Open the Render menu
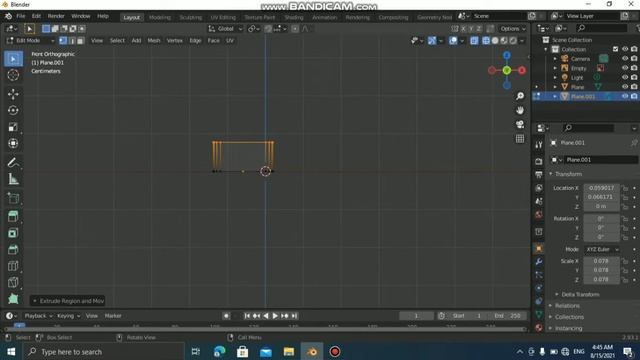Screen dimensions: 640x360 coord(56,16)
